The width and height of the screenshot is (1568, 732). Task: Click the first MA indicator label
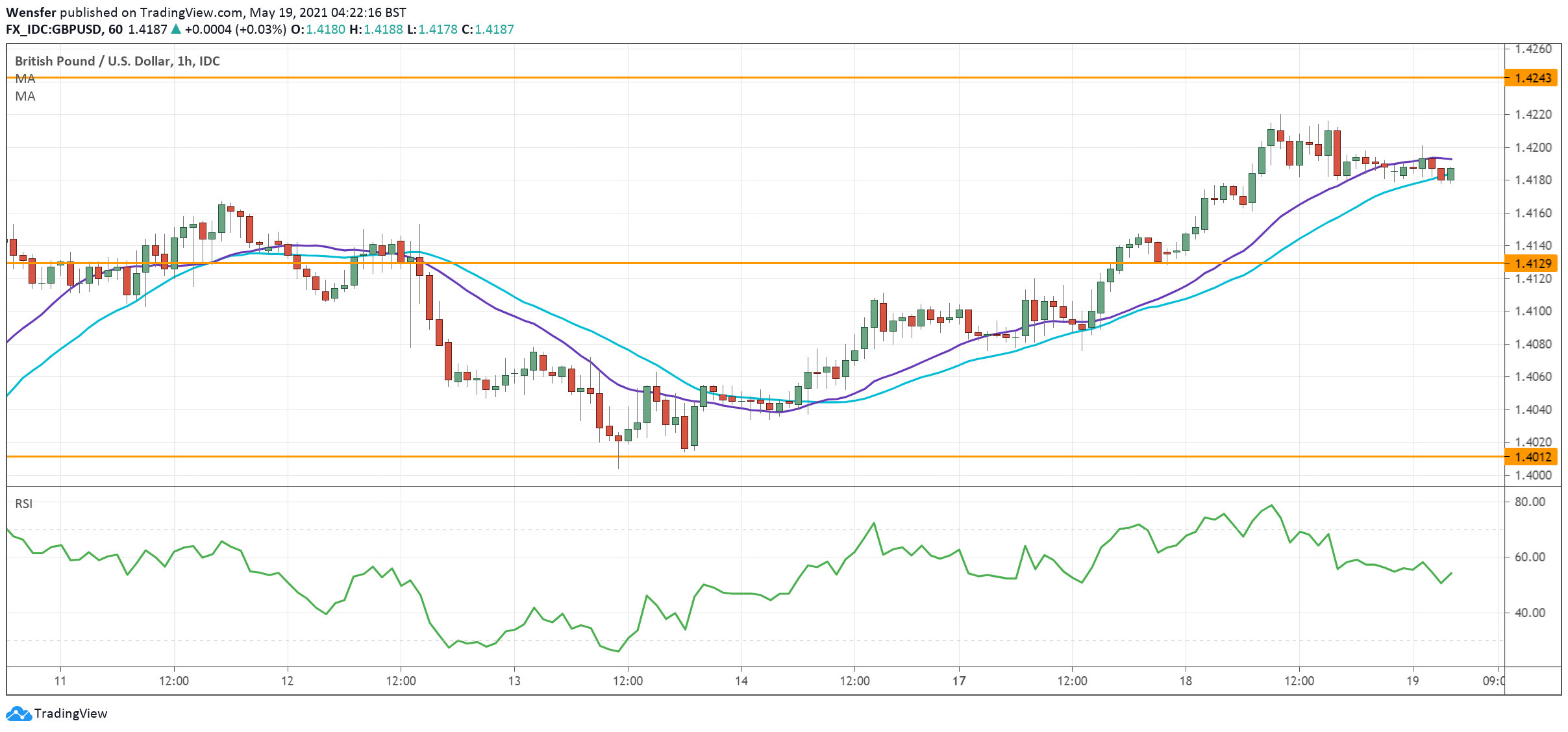[x=25, y=79]
